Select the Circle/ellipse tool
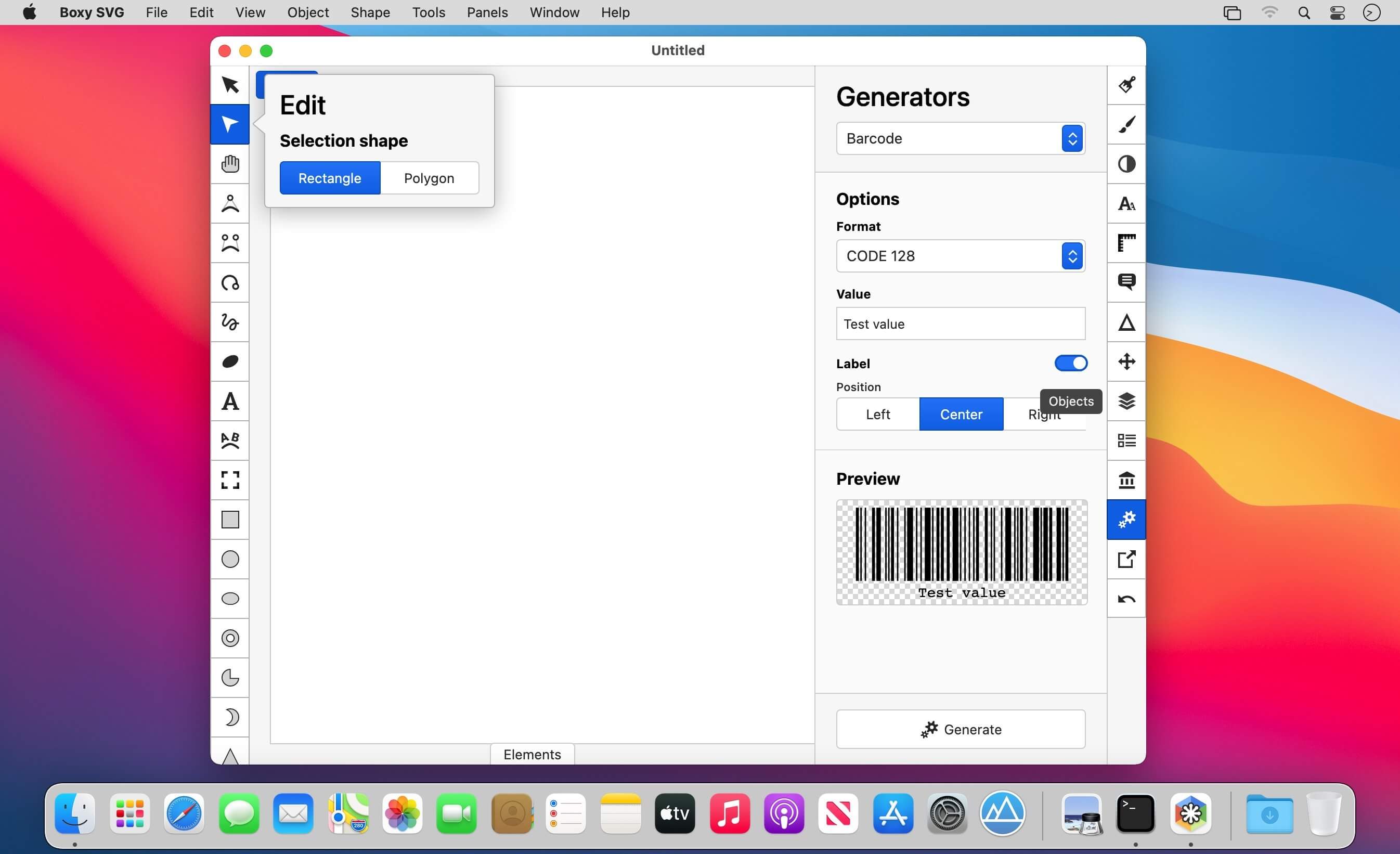1400x854 pixels. (231, 559)
